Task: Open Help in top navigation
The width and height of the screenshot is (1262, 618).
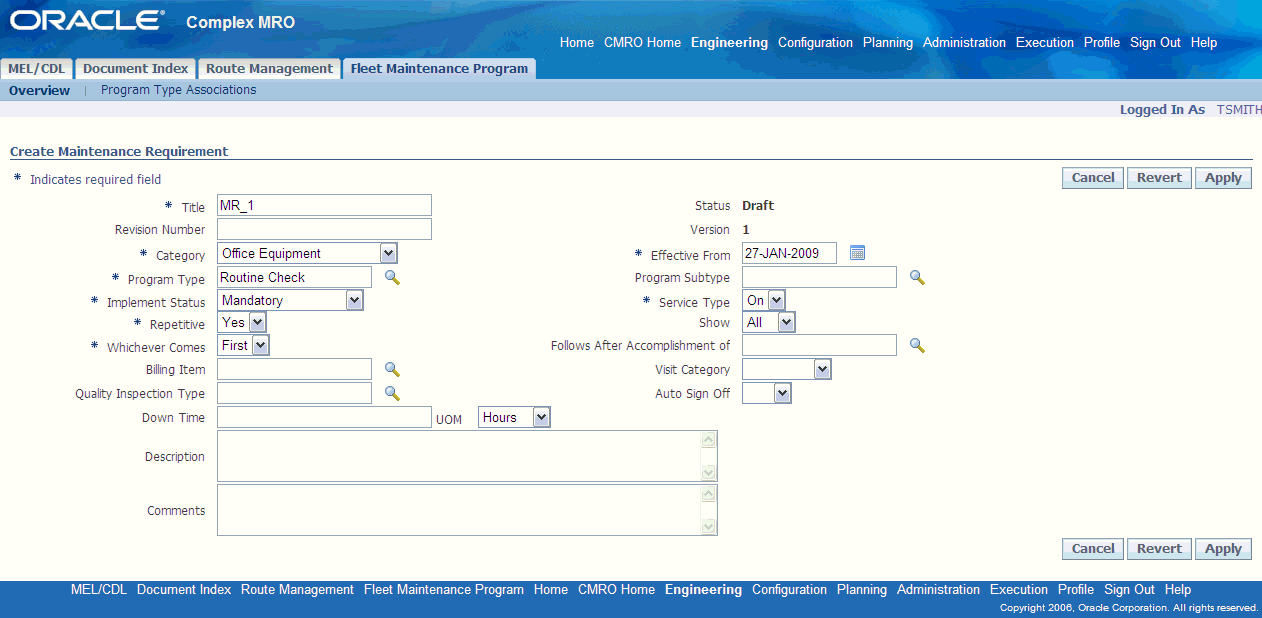Action: pos(1204,43)
